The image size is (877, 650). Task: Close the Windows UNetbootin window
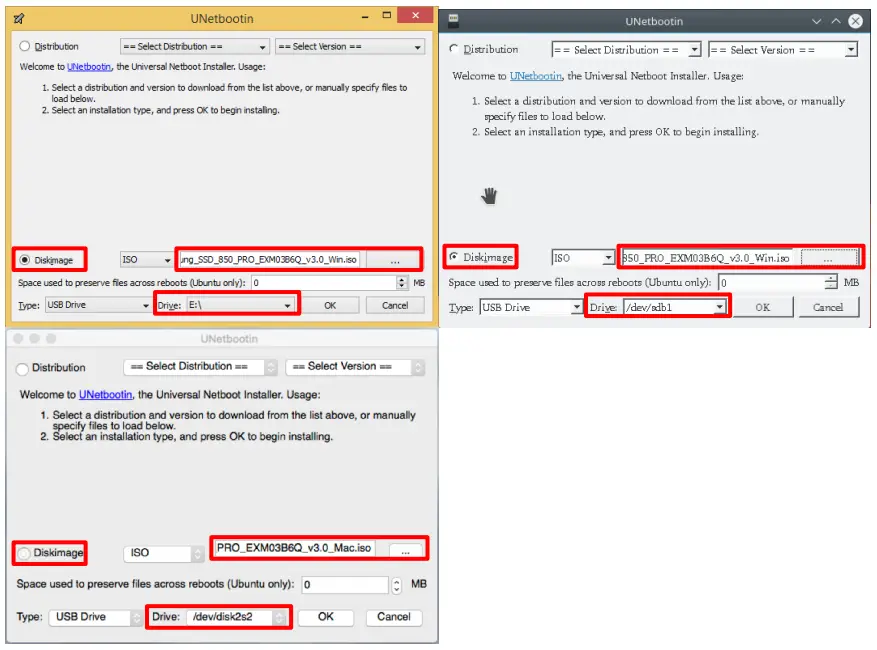pyautogui.click(x=416, y=15)
